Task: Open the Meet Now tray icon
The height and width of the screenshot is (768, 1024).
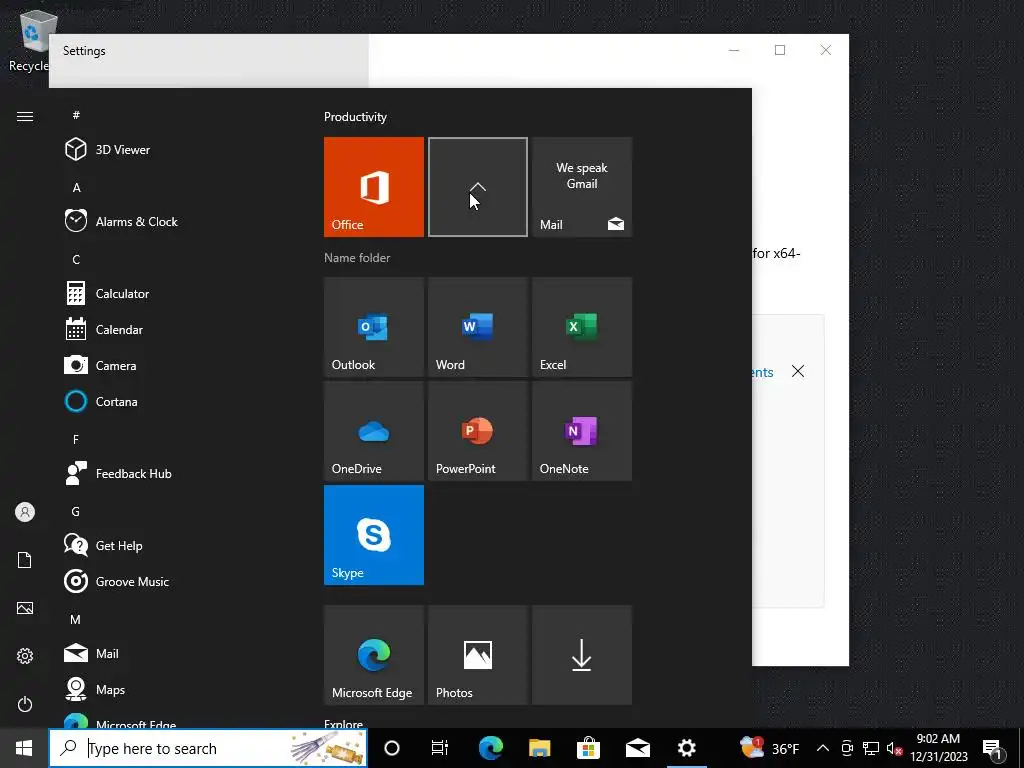Action: tap(847, 748)
